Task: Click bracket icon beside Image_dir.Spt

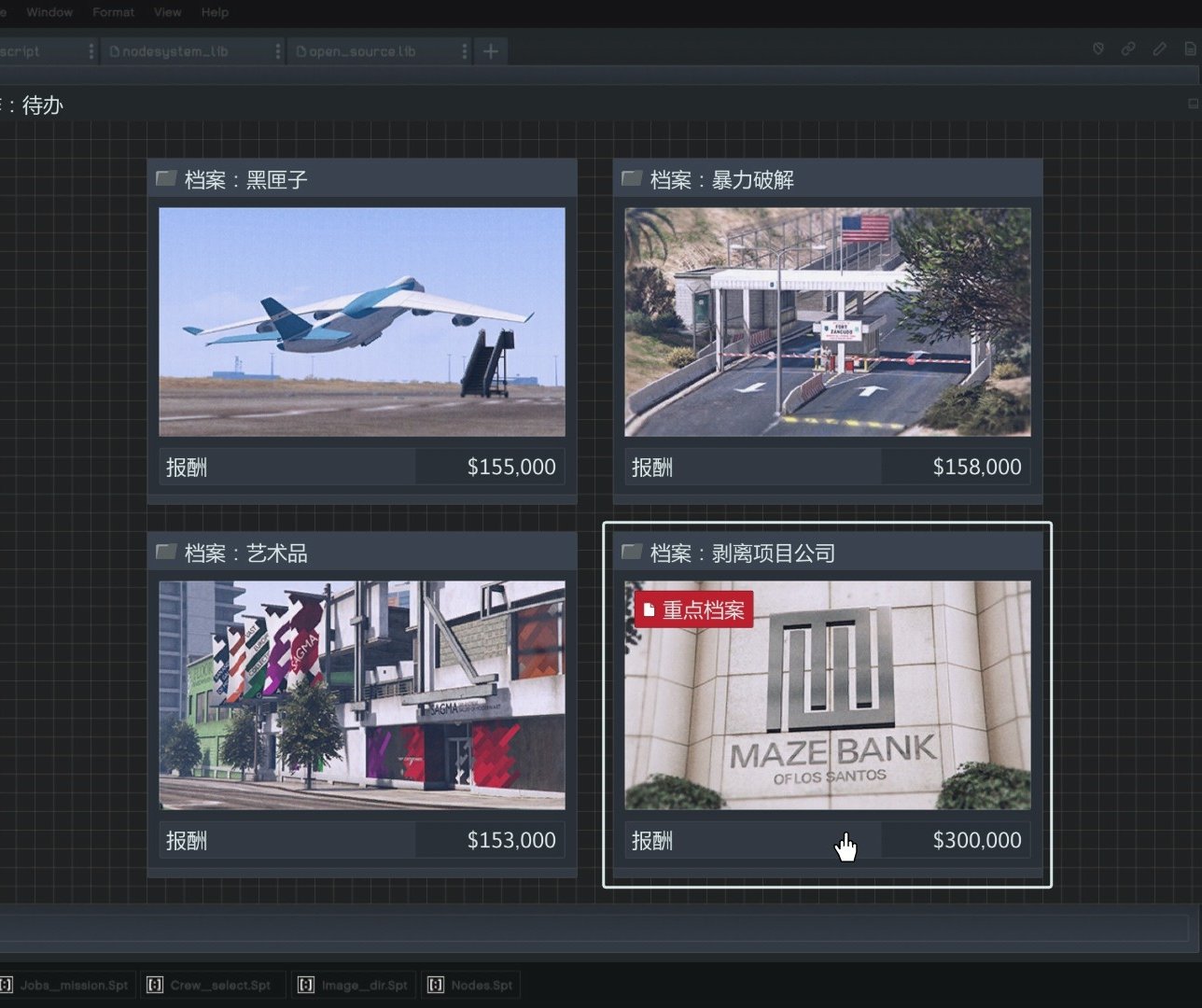Action: [305, 985]
